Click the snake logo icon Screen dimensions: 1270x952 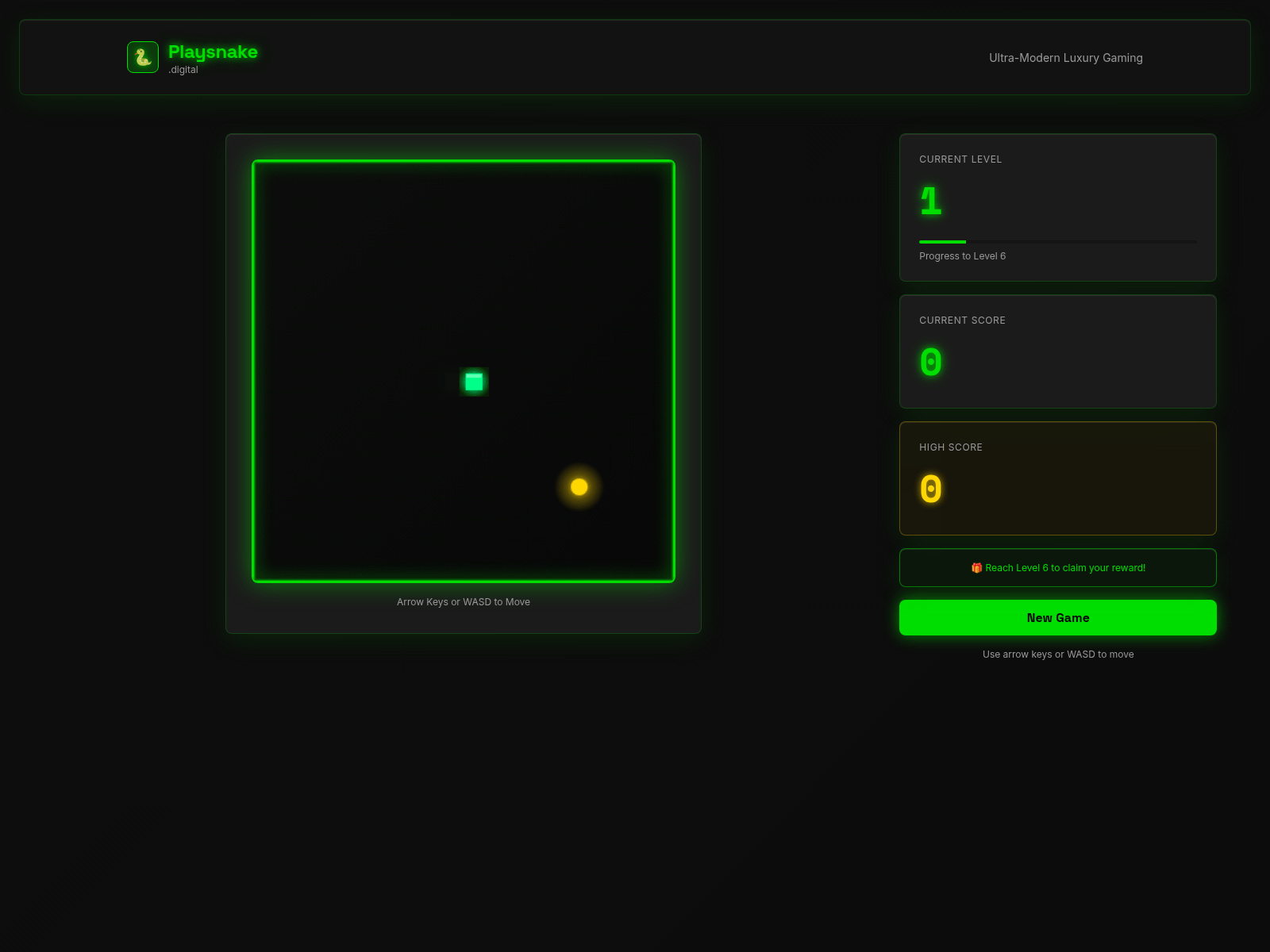tap(143, 57)
